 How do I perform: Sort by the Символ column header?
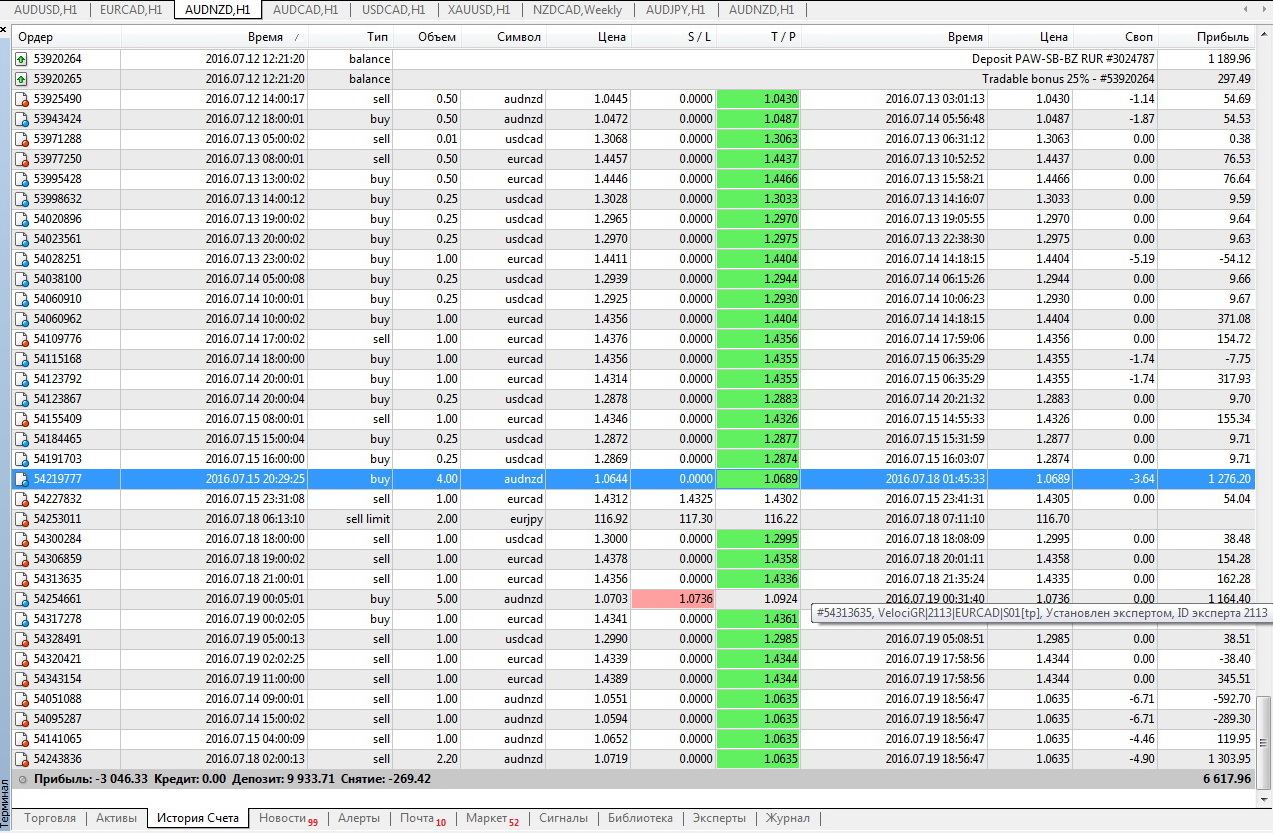pyautogui.click(x=504, y=37)
